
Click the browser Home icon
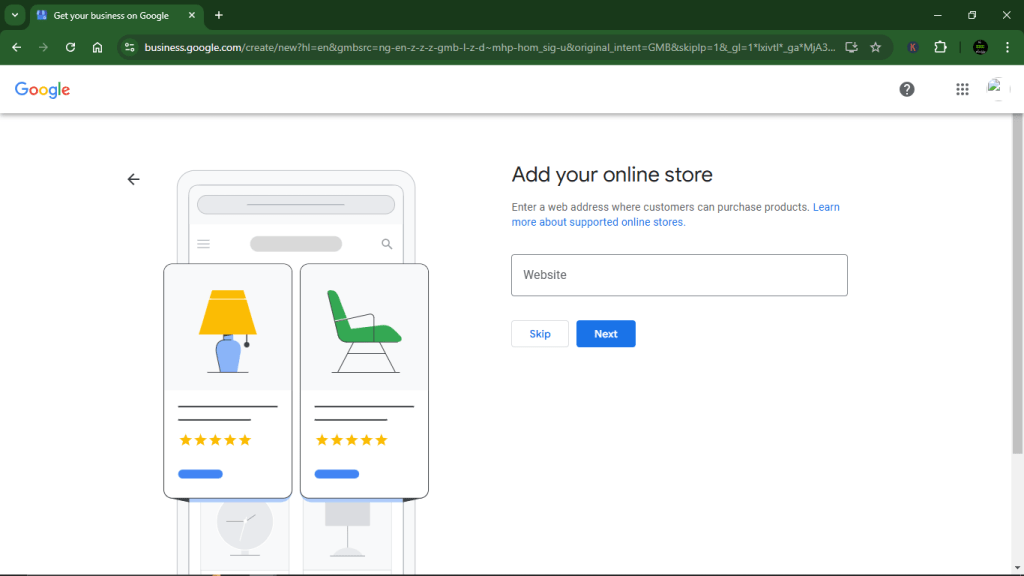click(x=96, y=46)
